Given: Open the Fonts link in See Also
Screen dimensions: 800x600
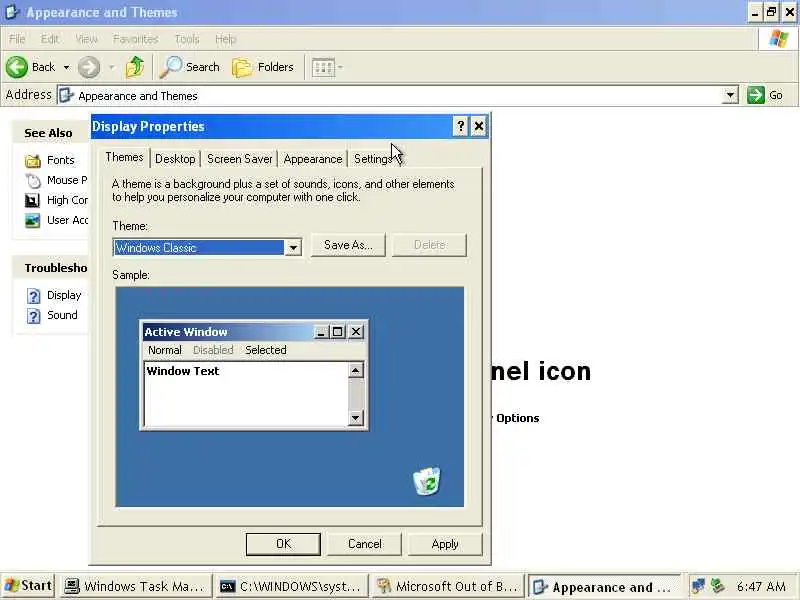Looking at the screenshot, I should 60,160.
